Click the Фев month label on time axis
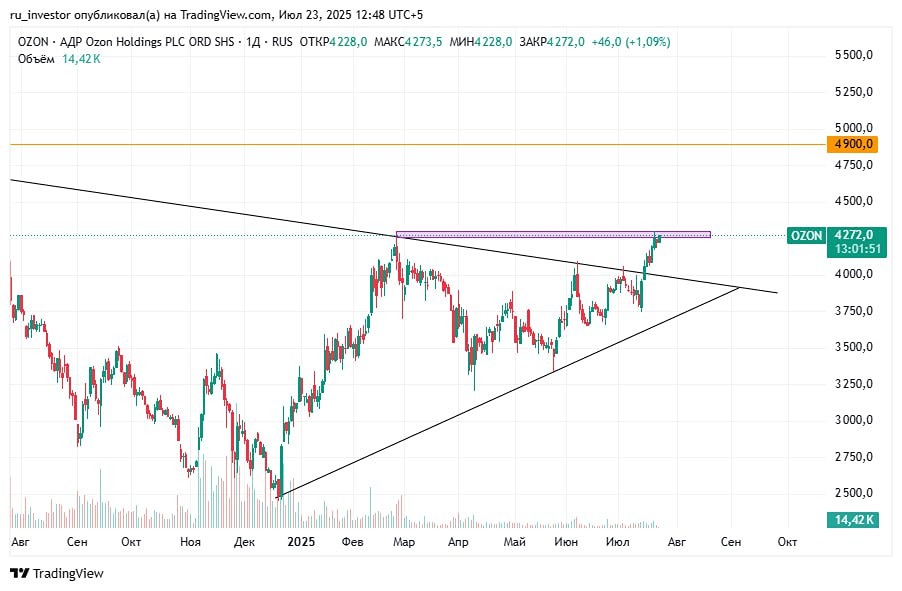 tap(352, 542)
